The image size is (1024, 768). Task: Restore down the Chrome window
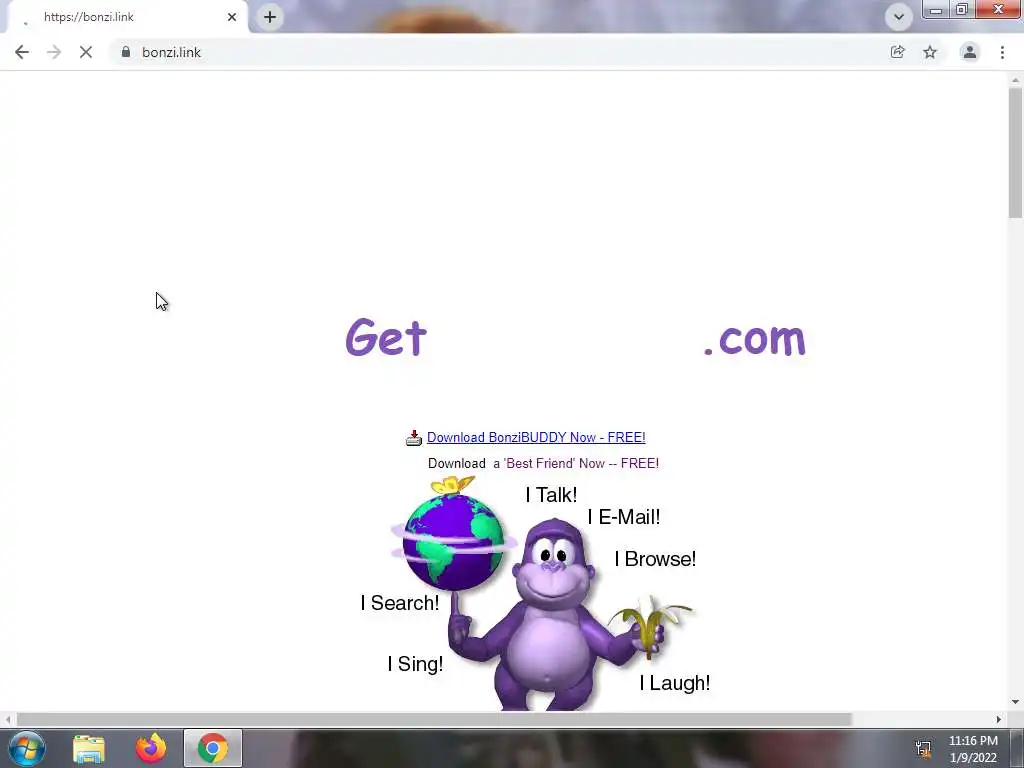[961, 10]
